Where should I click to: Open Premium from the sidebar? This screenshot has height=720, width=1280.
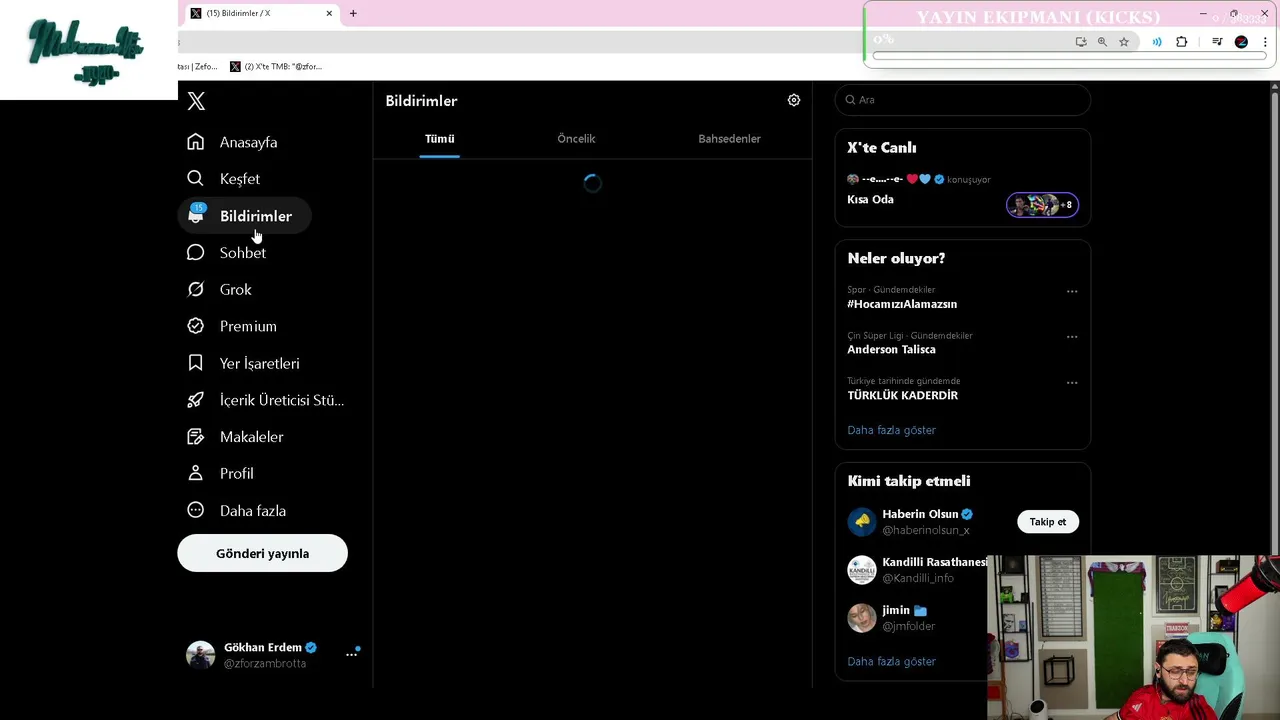click(233, 326)
